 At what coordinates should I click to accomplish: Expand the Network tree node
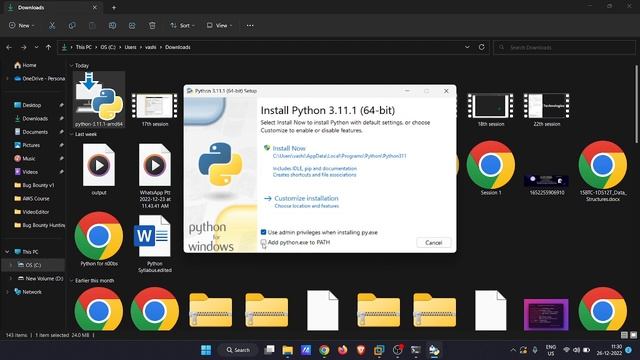point(7,292)
